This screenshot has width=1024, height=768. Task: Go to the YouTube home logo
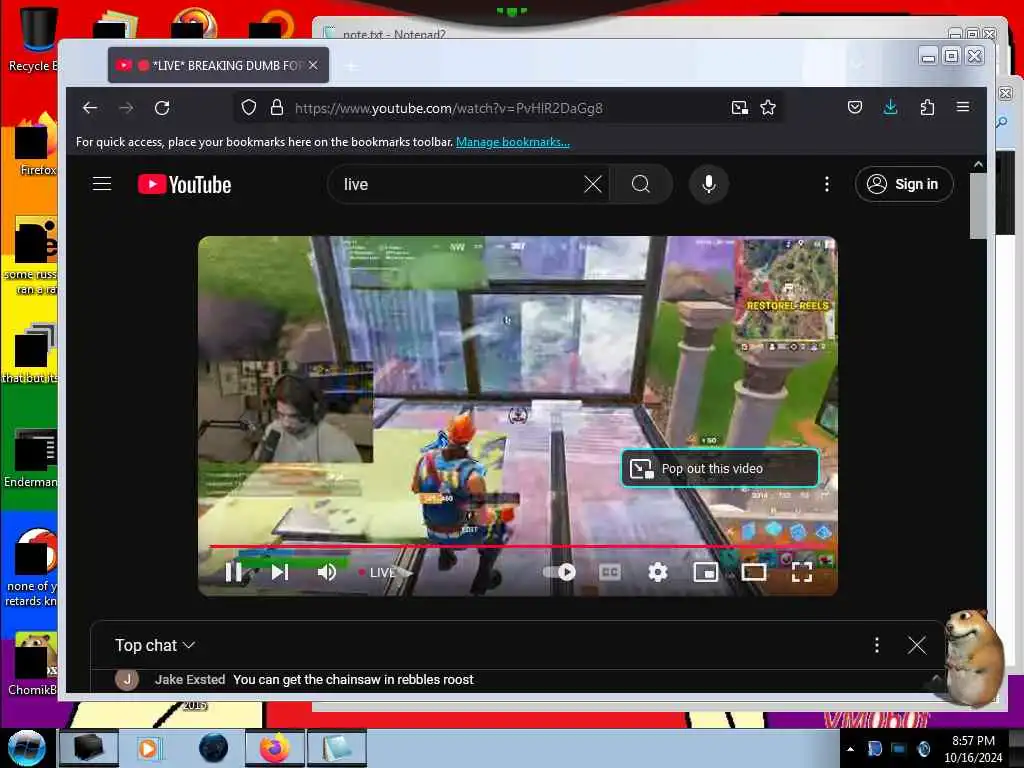184,185
